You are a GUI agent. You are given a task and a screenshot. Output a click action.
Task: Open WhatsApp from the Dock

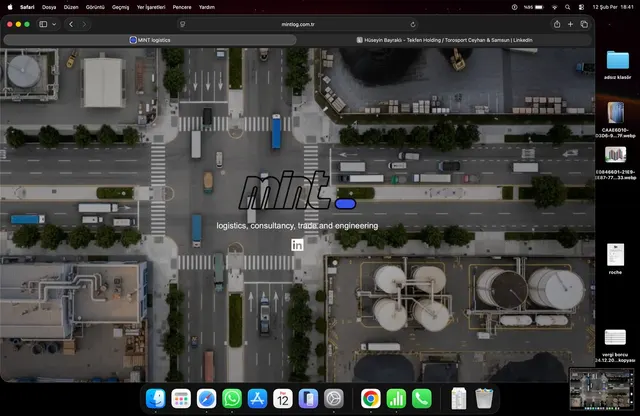tap(232, 398)
